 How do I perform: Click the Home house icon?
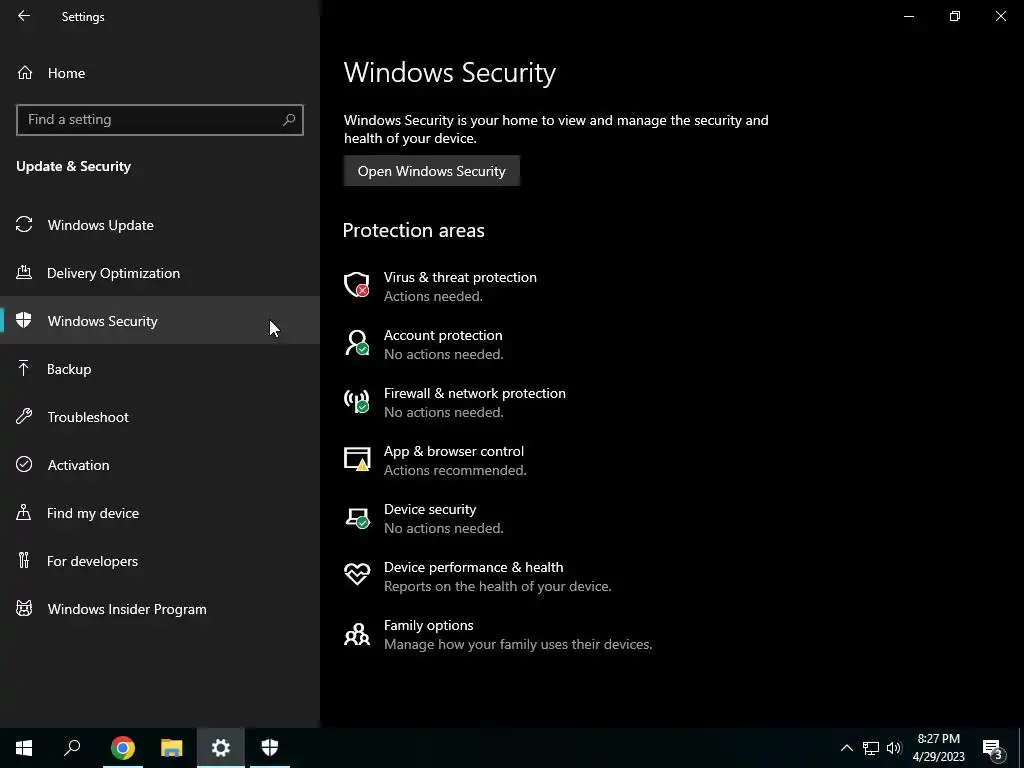25,72
